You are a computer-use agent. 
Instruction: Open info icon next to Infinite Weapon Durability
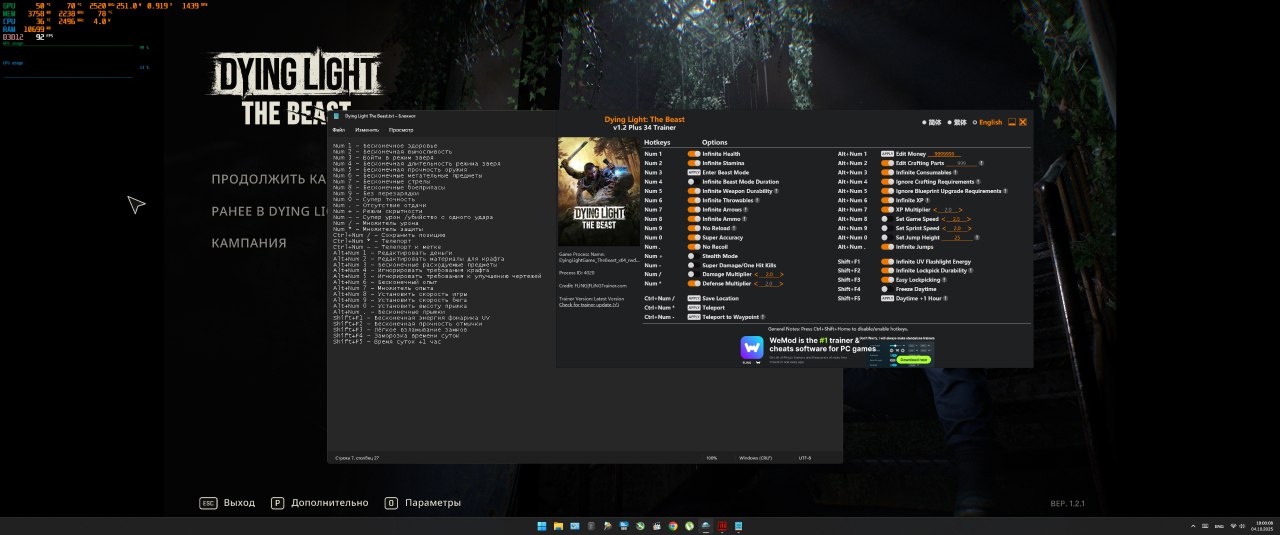(776, 191)
